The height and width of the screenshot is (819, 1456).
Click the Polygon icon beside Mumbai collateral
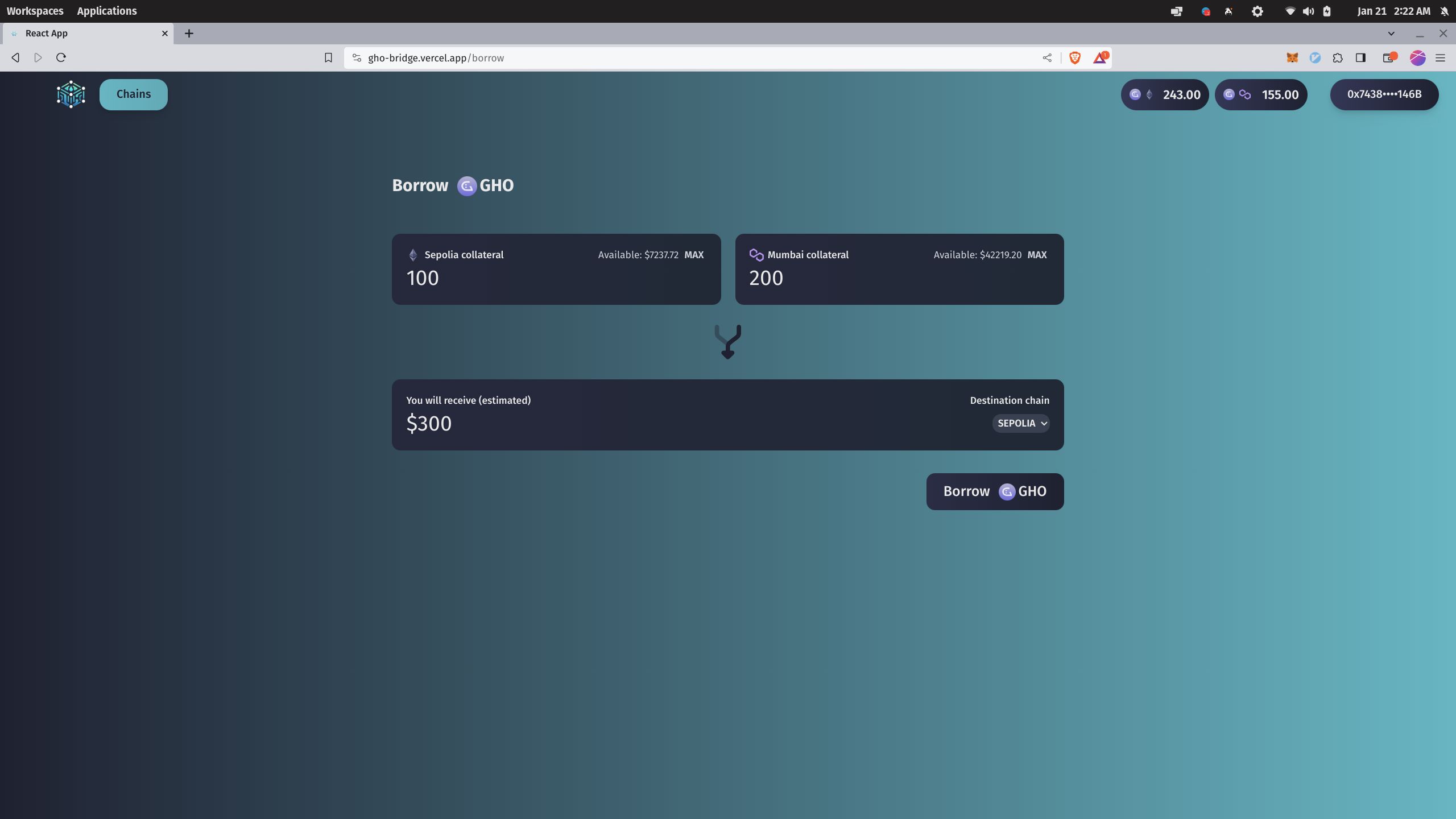coord(756,255)
